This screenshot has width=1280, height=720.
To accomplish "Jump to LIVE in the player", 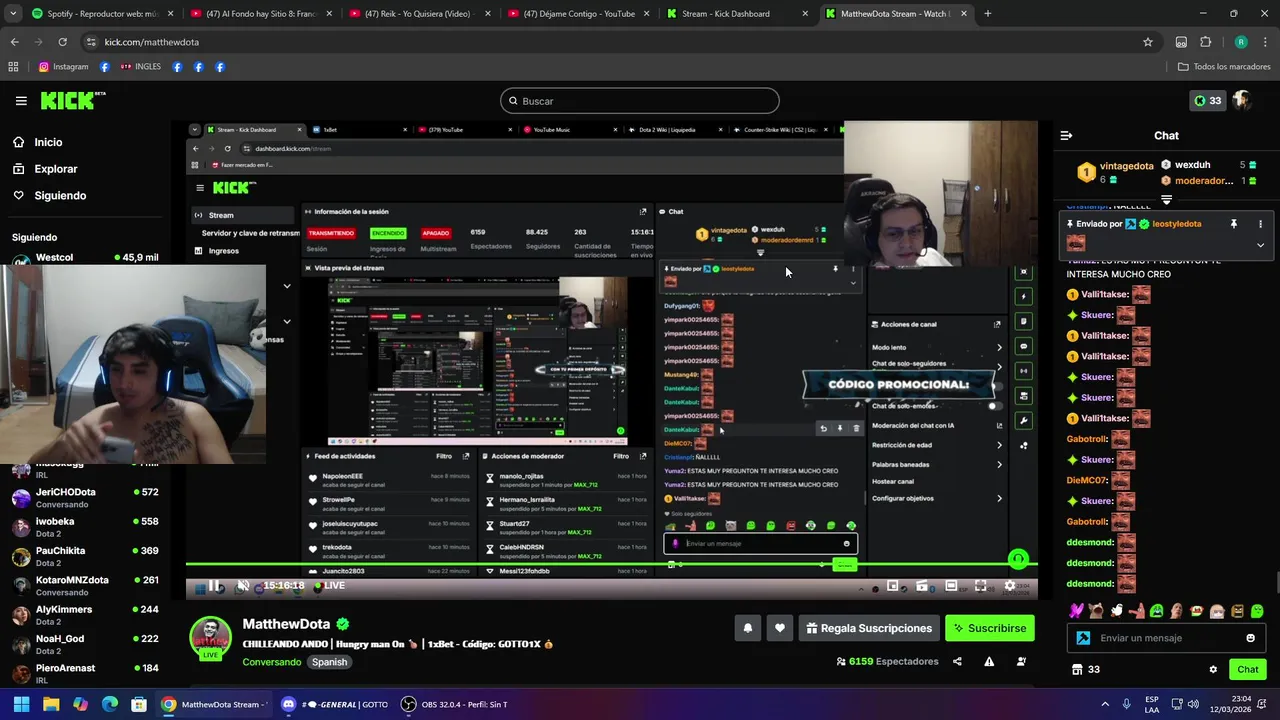I will [x=330, y=586].
